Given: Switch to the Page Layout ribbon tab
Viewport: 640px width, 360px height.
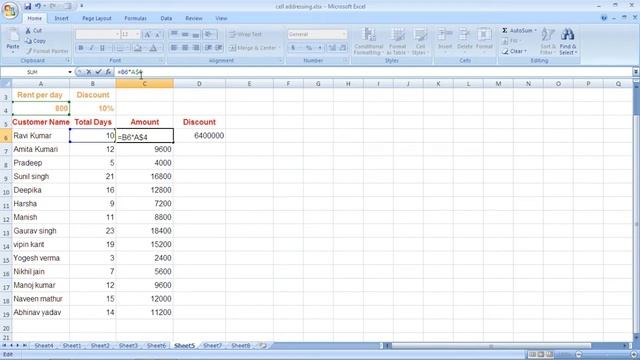Looking at the screenshot, I should (97, 18).
